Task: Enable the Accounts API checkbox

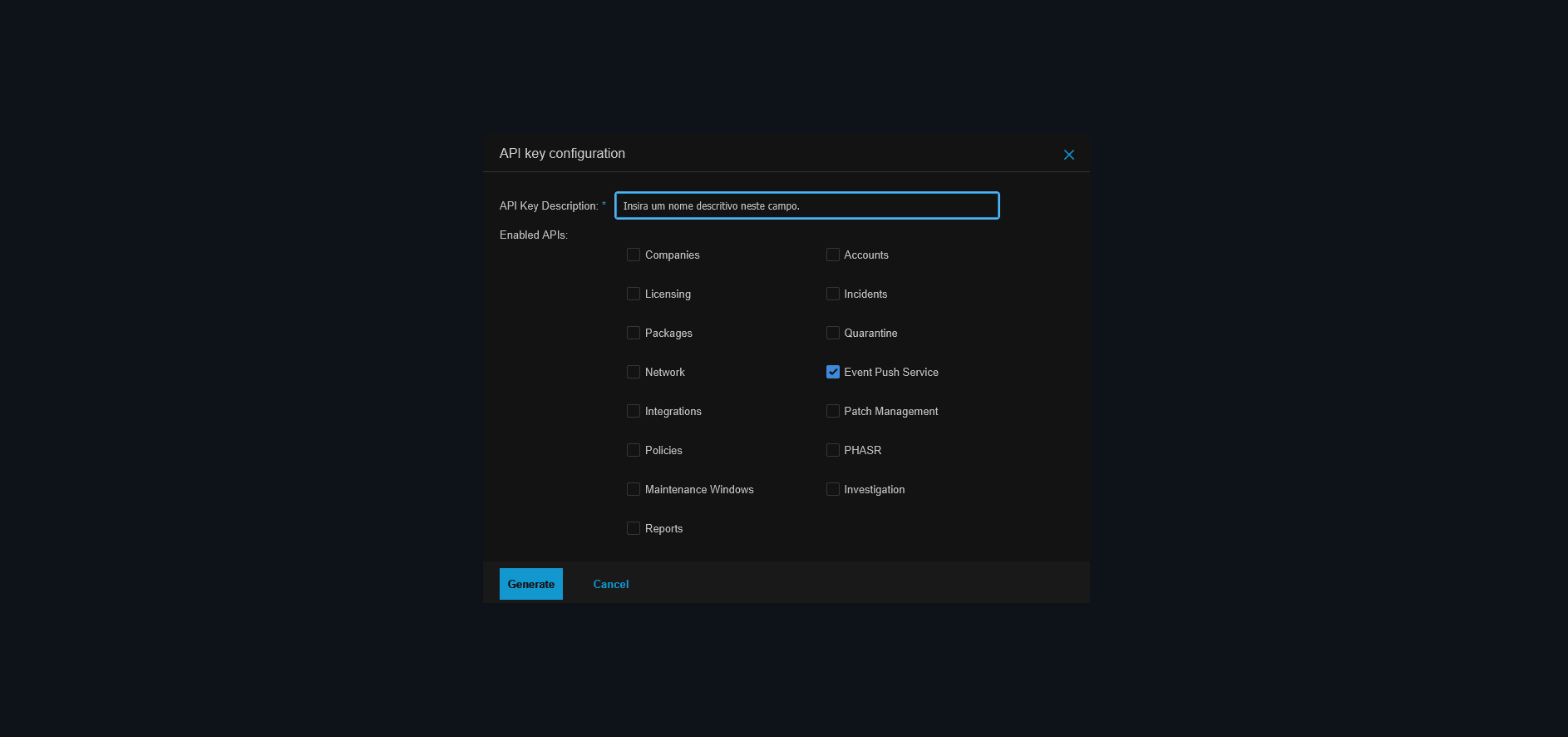Action: [833, 255]
